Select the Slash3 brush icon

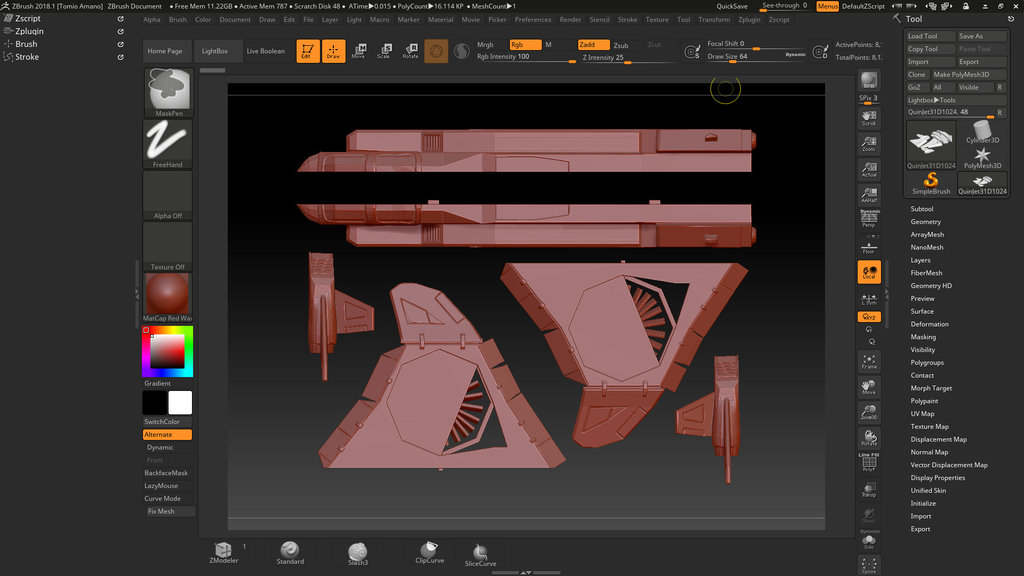point(358,553)
